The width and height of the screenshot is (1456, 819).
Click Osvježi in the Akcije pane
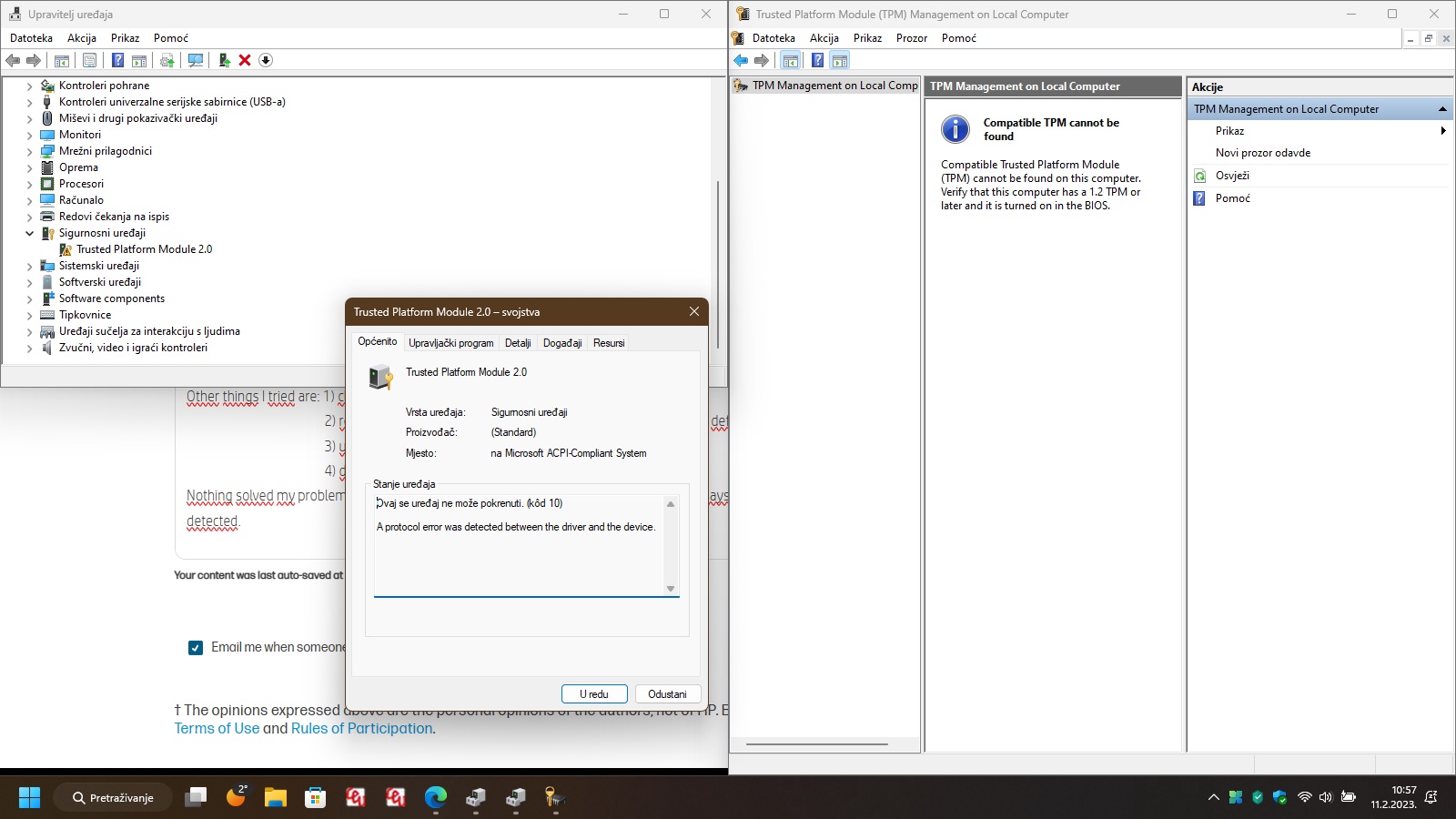point(1233,176)
